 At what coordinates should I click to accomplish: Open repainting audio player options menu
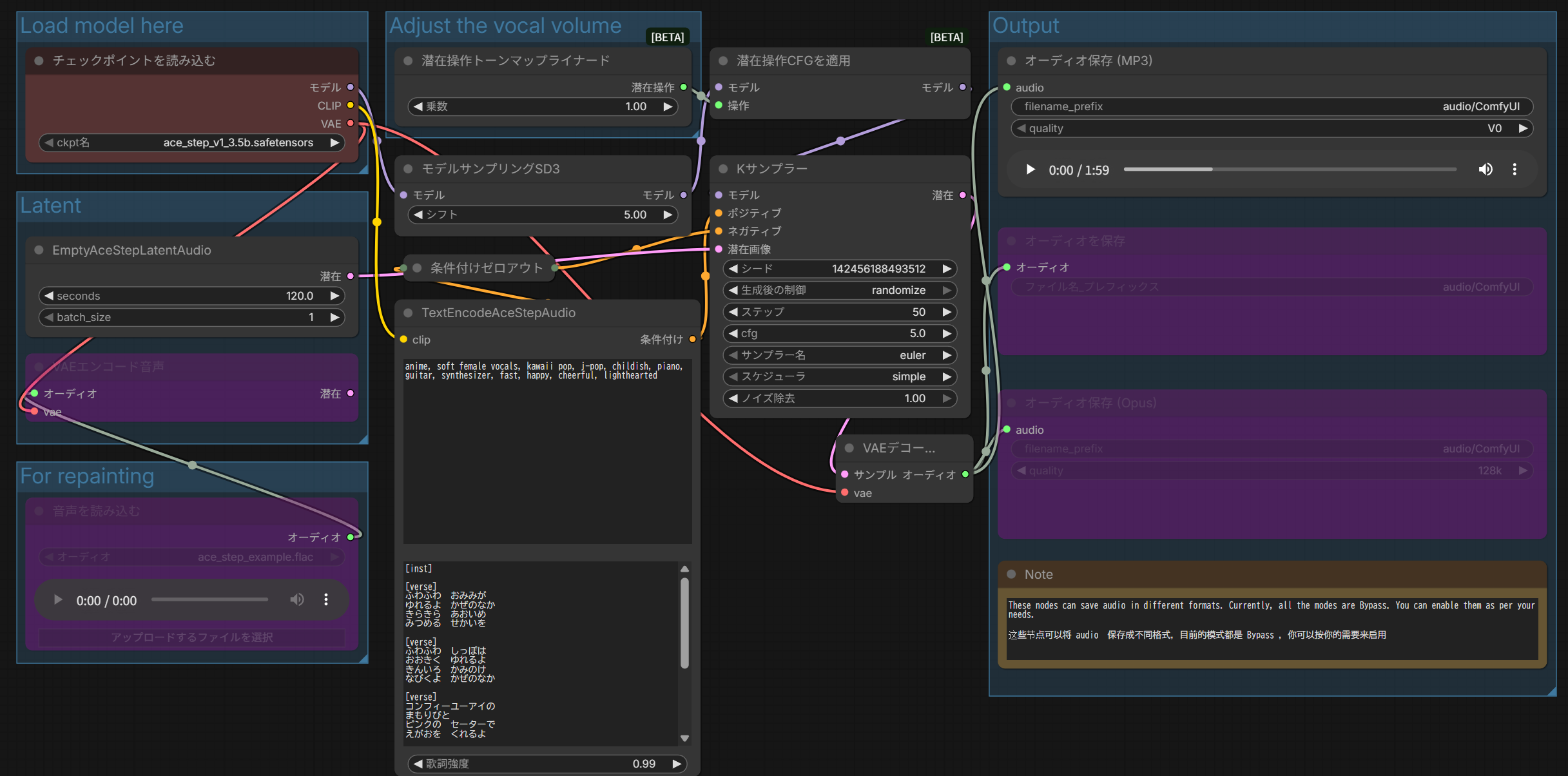point(326,600)
